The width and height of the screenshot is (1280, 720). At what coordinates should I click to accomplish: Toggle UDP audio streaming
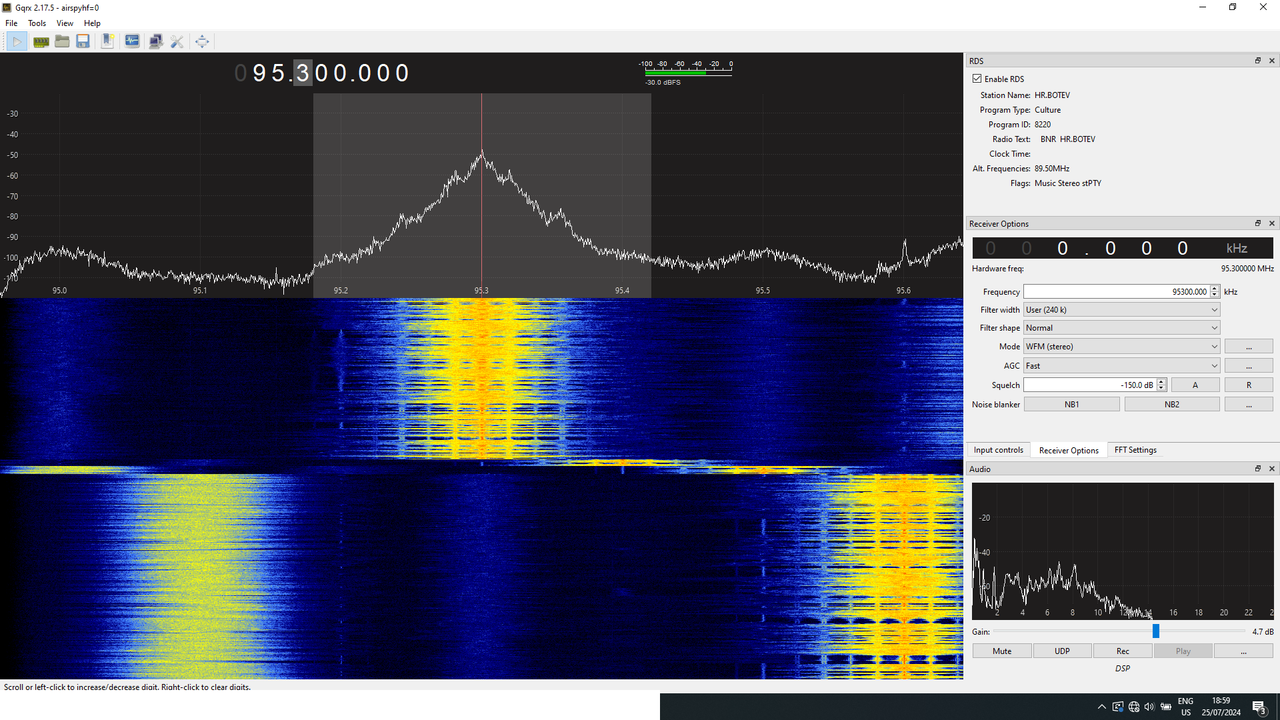pyautogui.click(x=1062, y=651)
